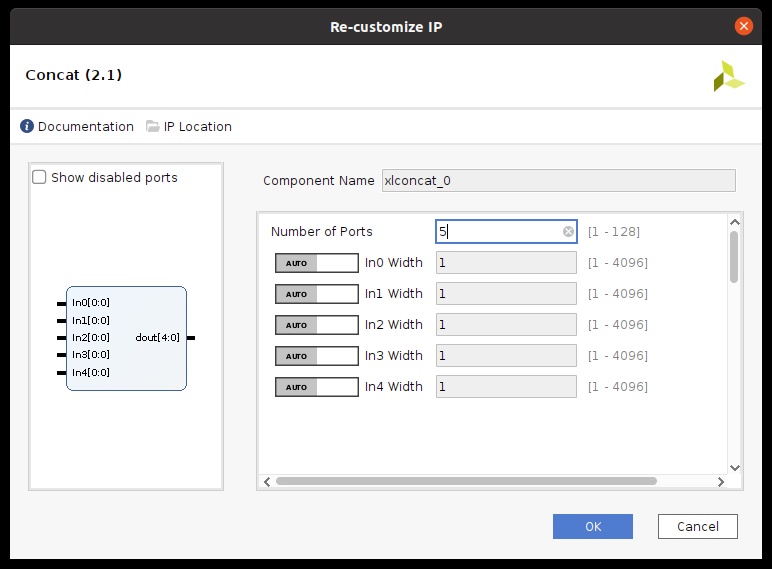Screen dimensions: 772x569
Task: Click scroll-up arrow in parameters panel
Action: tap(735, 222)
